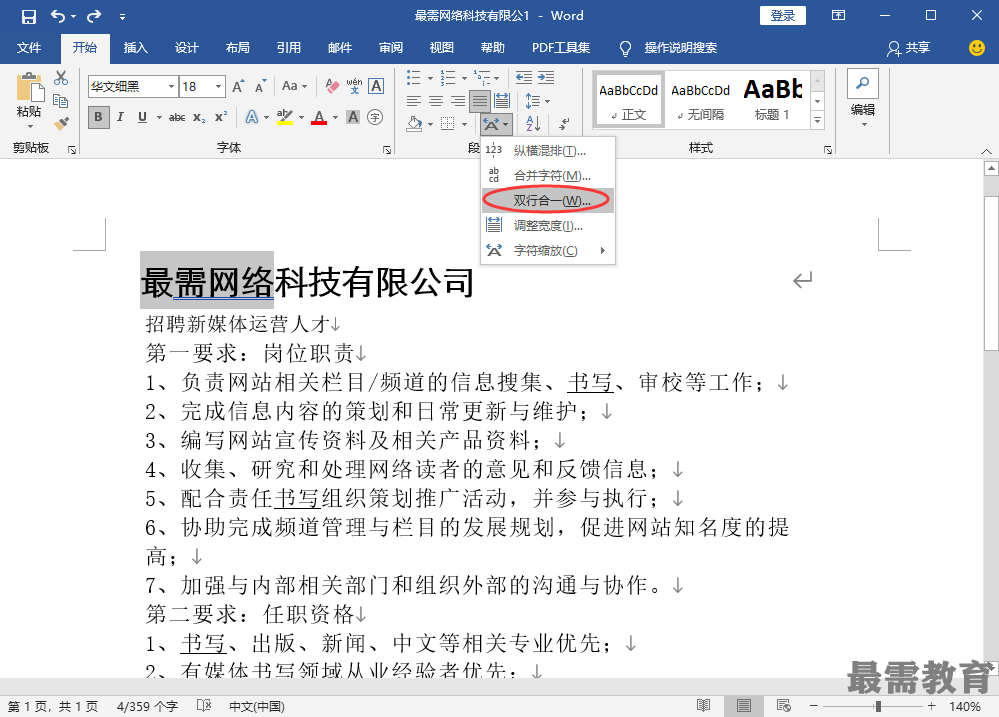The image size is (999, 717).
Task: Open the 文件 tab
Action: pos(29,48)
